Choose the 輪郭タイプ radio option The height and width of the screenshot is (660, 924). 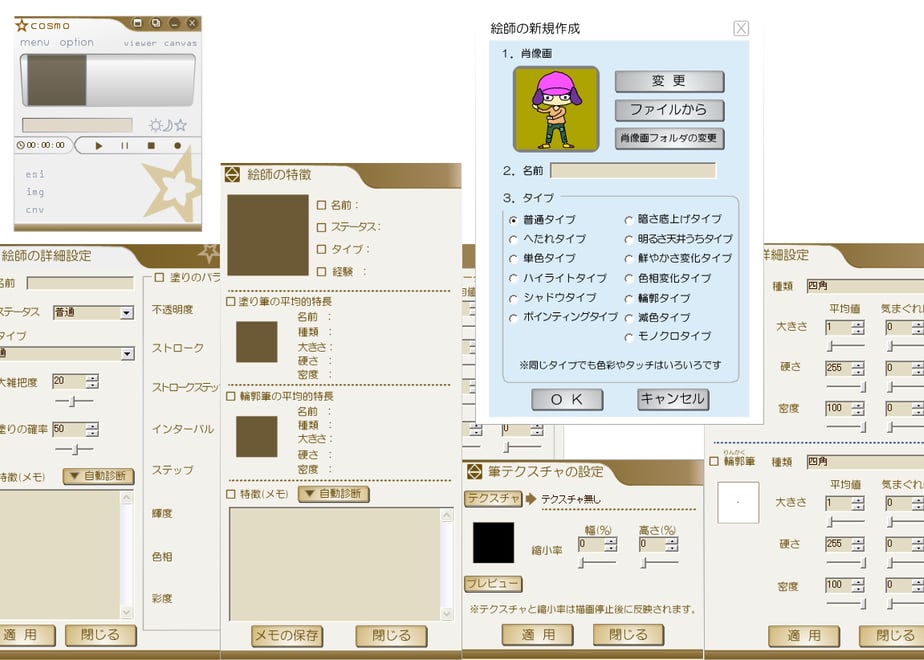[628, 299]
